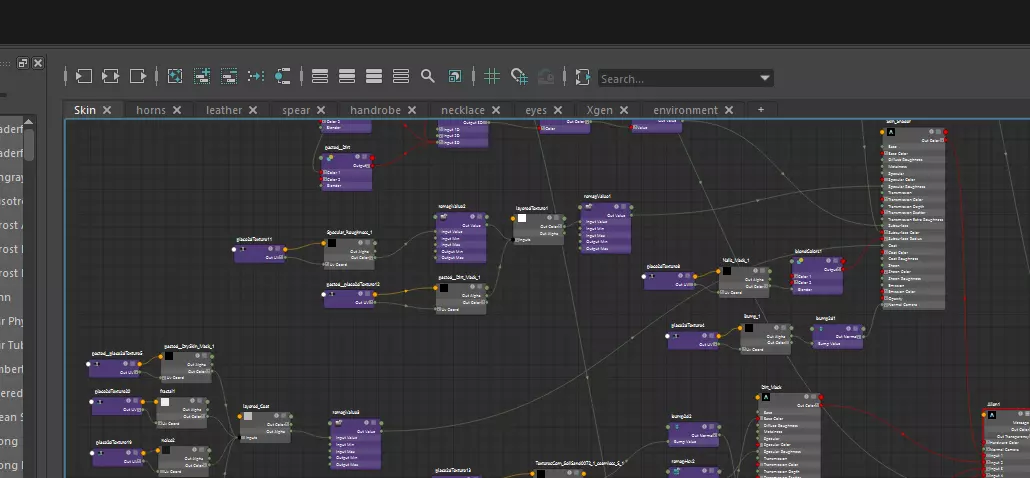
Task: Click the noise2 node black swatch
Action: click(x=166, y=450)
